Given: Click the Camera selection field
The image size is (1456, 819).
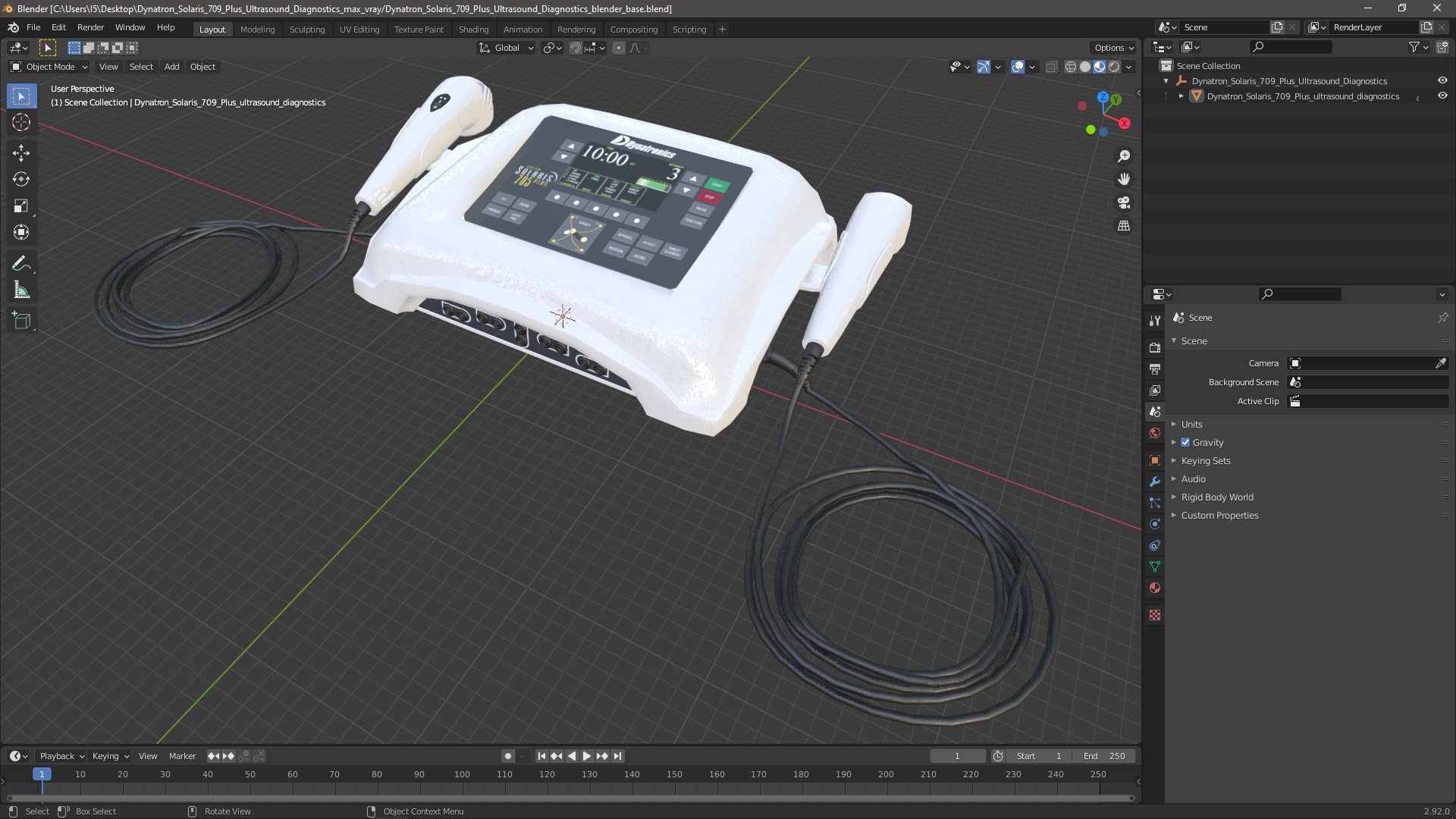Looking at the screenshot, I should 1360,363.
